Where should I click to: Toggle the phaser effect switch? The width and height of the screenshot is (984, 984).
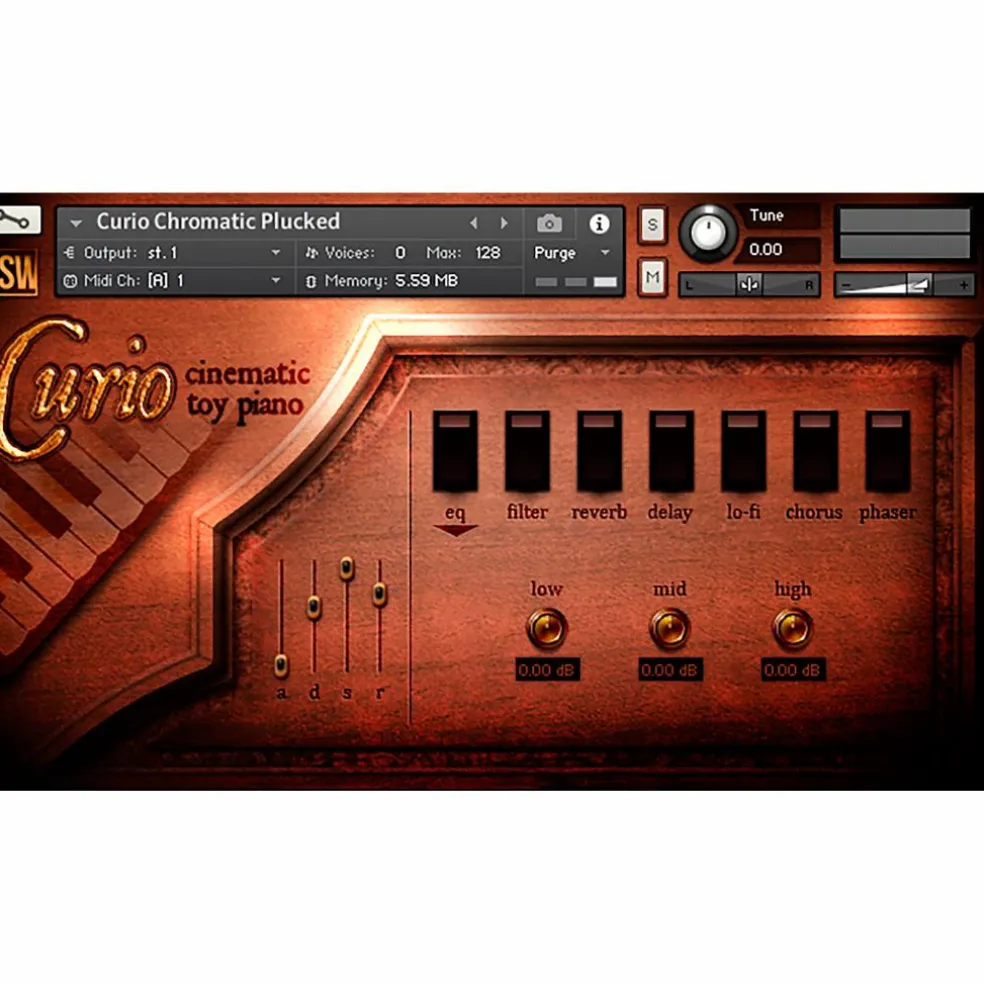(x=887, y=451)
